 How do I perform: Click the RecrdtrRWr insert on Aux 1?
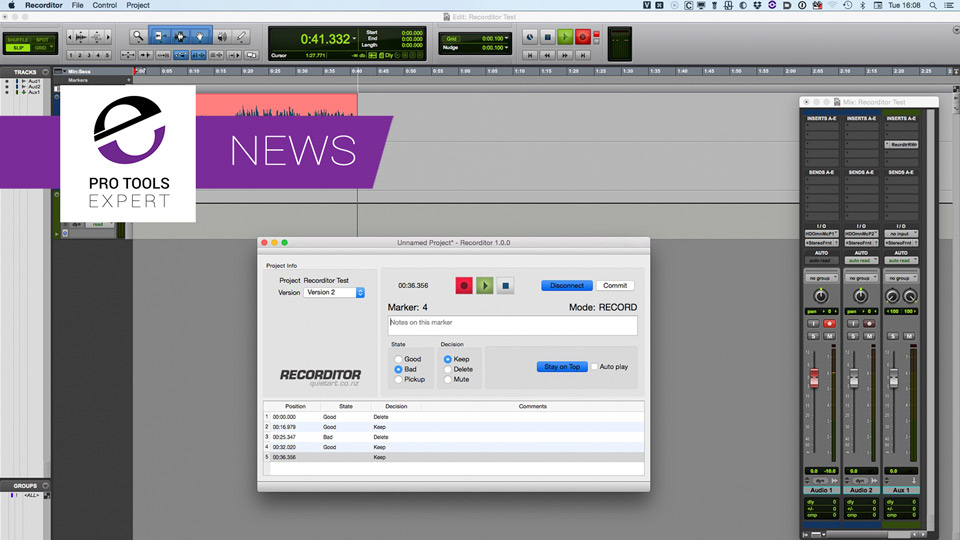(x=901, y=144)
